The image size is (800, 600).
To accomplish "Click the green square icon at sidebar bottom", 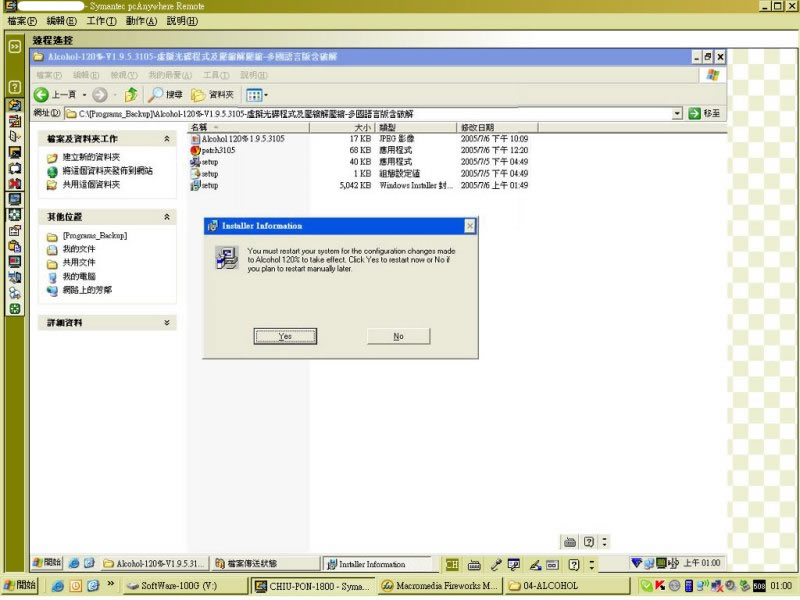I will click(15, 309).
